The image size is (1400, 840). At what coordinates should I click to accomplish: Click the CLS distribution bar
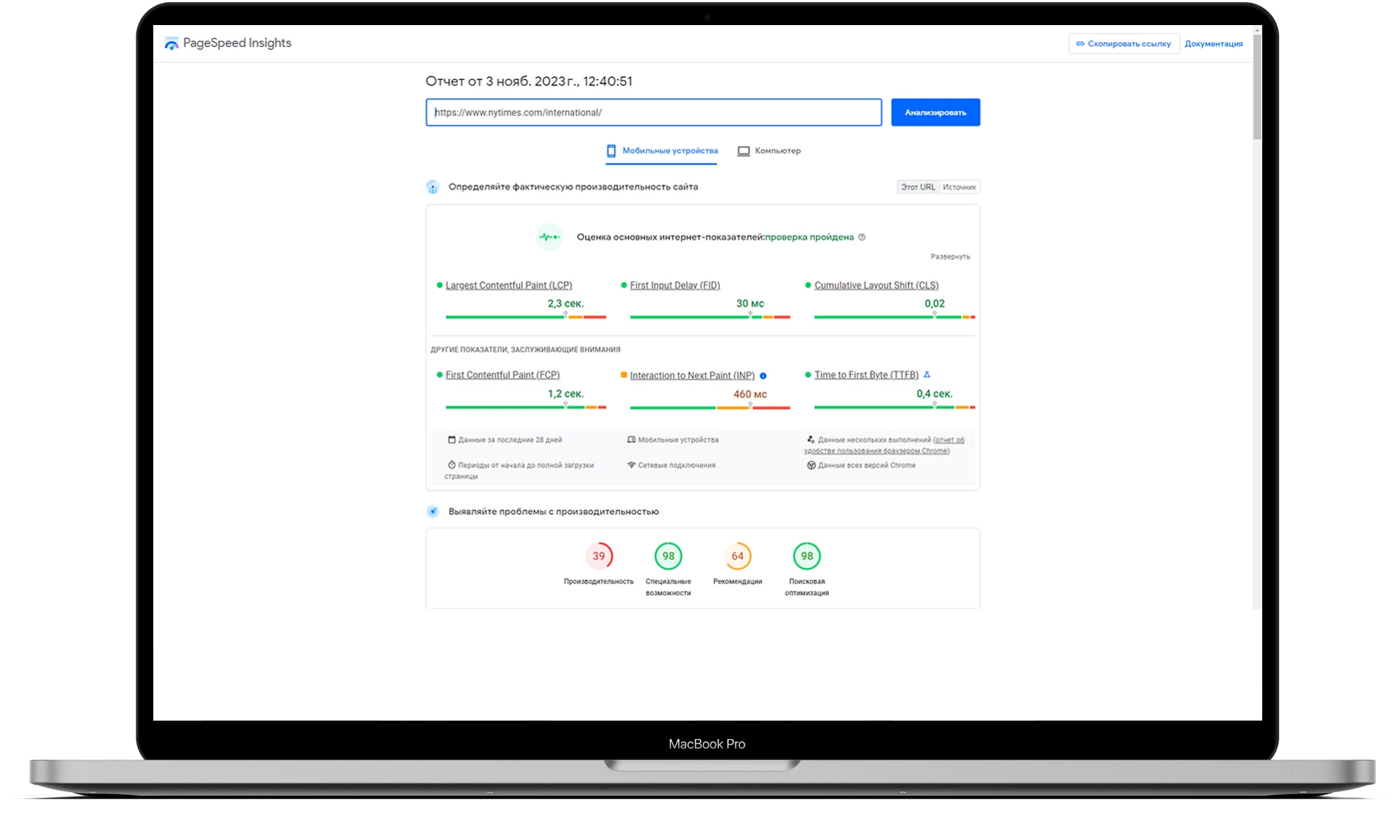pyautogui.click(x=895, y=317)
